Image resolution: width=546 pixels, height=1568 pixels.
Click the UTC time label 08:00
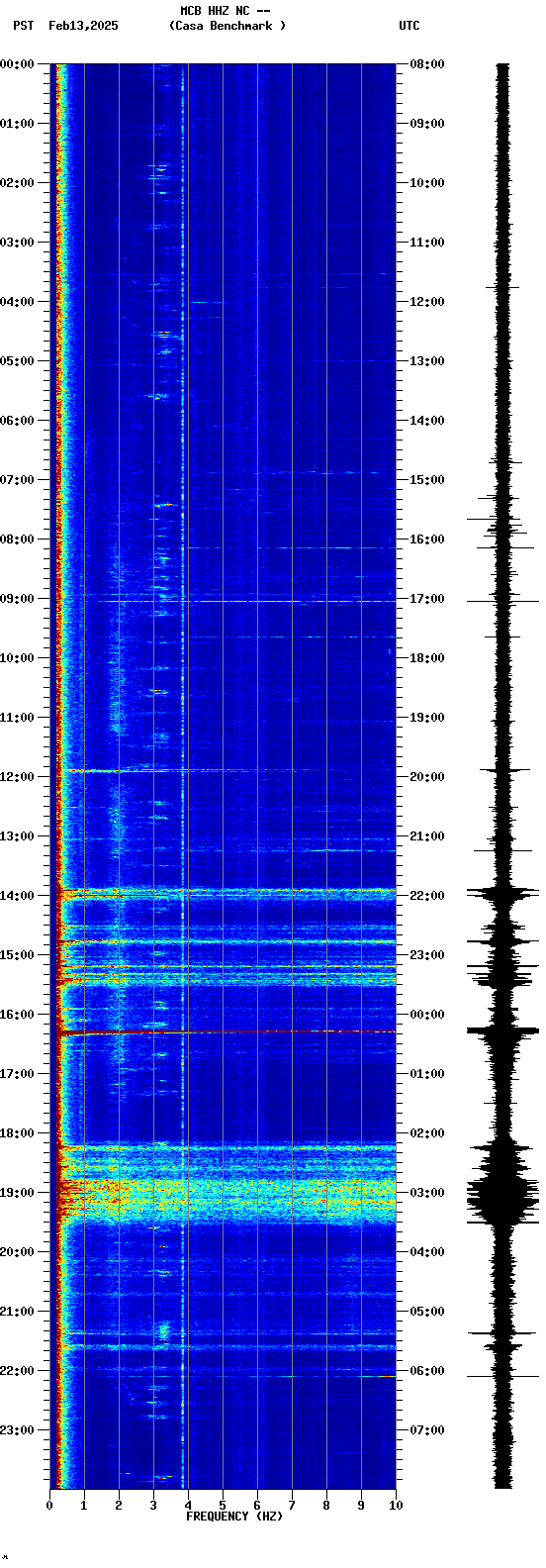pos(427,64)
